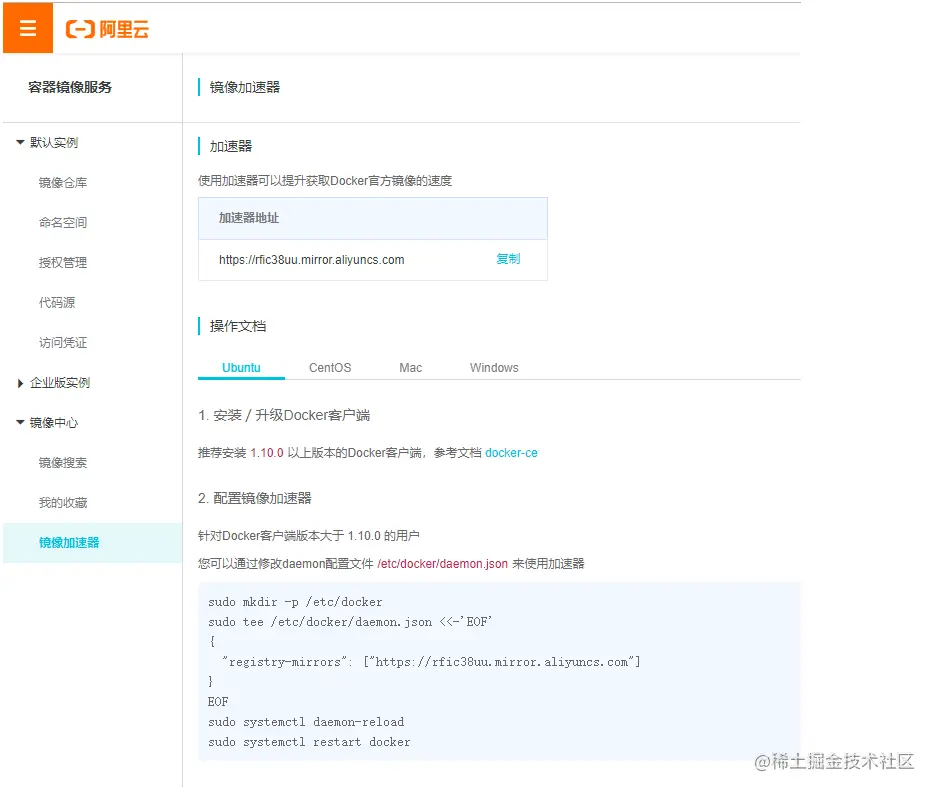Click the registry-mirrors line in code block
This screenshot has height=794, width=937.
pos(431,662)
